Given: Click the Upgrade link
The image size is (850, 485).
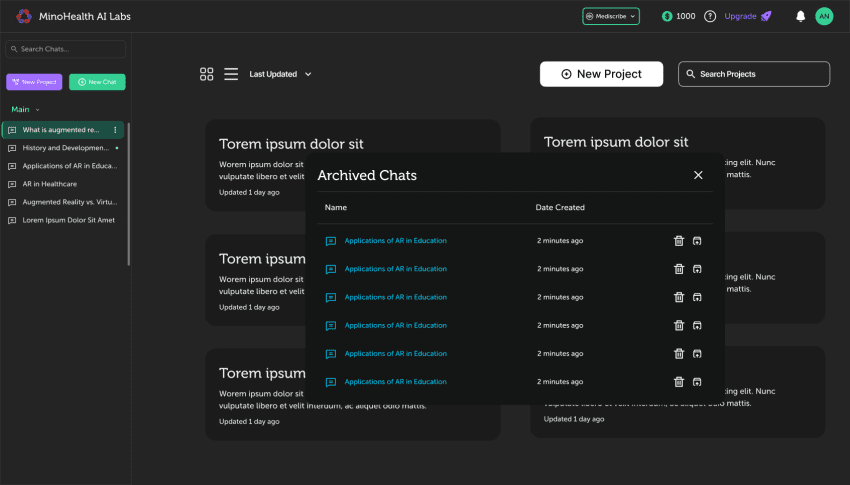Looking at the screenshot, I should pyautogui.click(x=740, y=16).
